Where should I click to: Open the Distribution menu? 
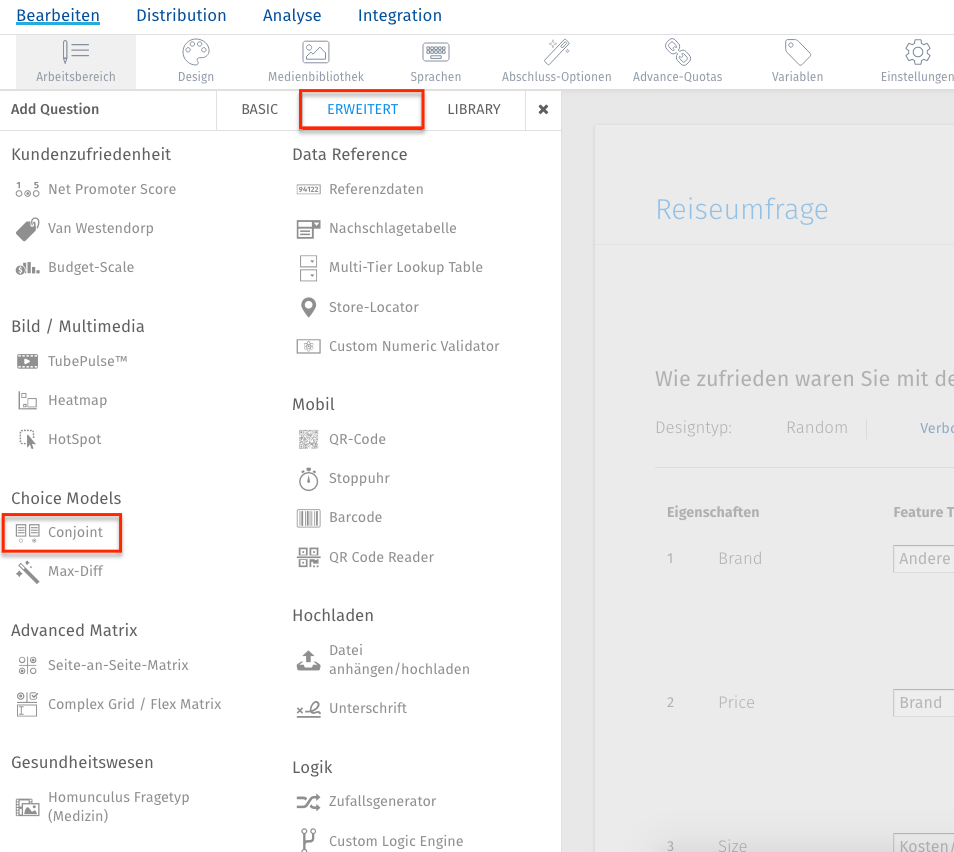[x=181, y=15]
